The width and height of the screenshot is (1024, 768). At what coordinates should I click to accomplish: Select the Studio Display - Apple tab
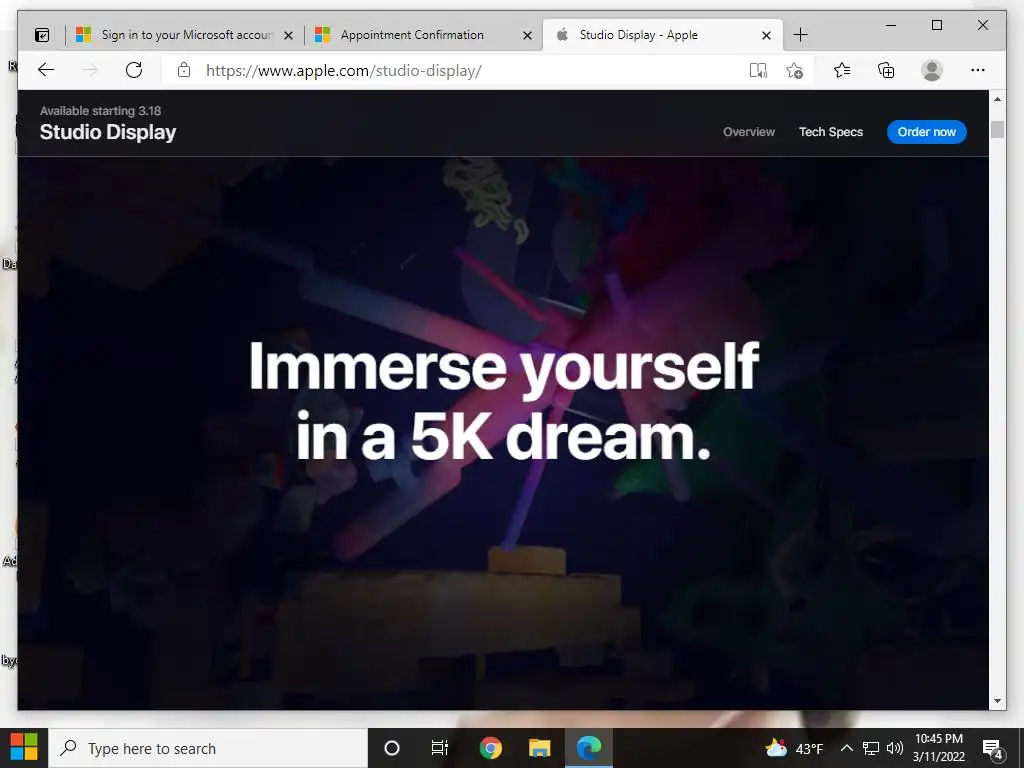click(x=662, y=35)
